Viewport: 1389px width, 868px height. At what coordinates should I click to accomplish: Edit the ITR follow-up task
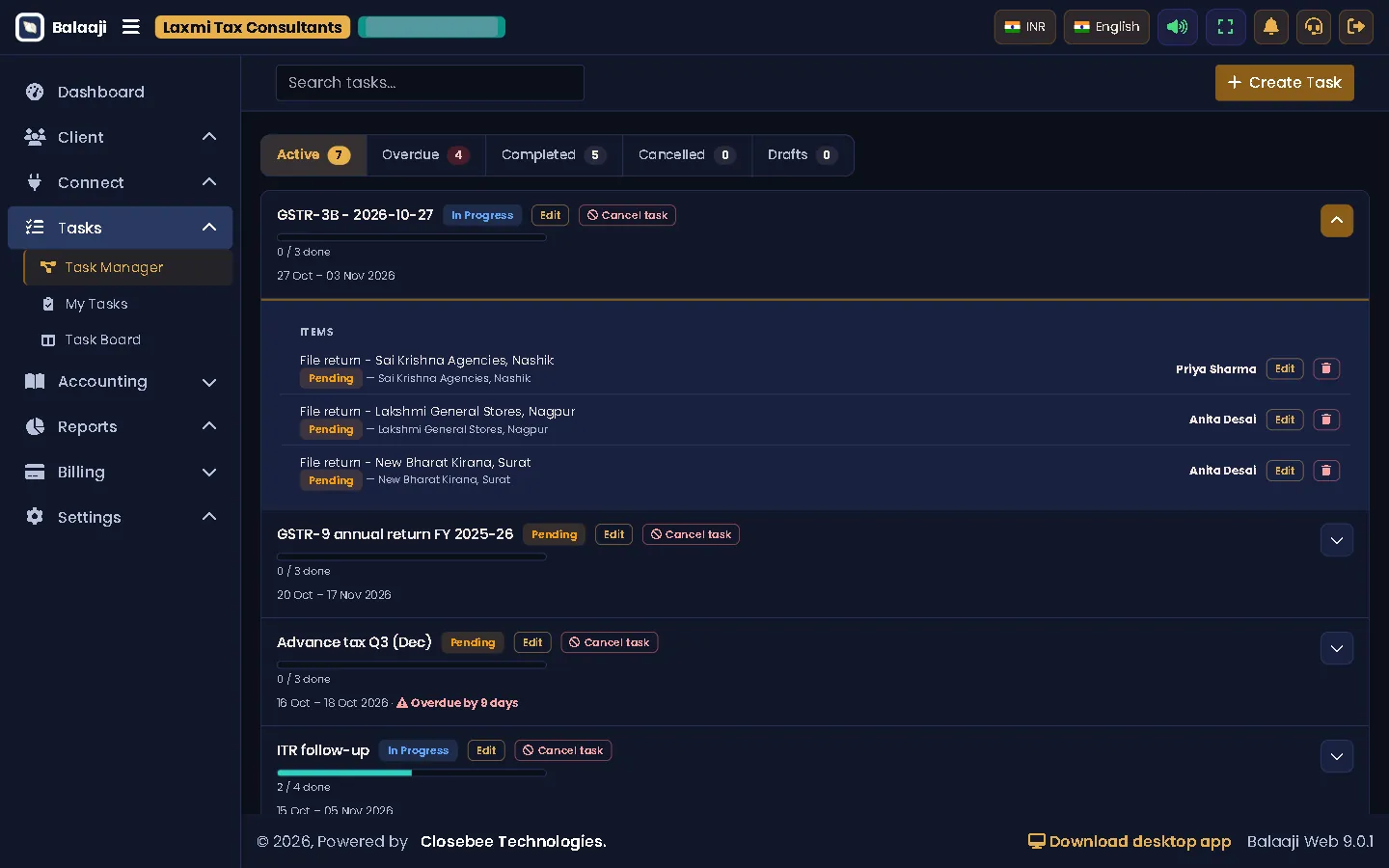[x=486, y=750]
